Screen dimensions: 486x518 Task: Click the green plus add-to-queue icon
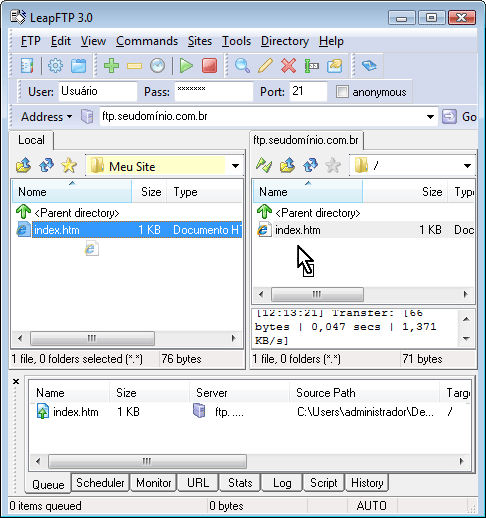coord(111,65)
